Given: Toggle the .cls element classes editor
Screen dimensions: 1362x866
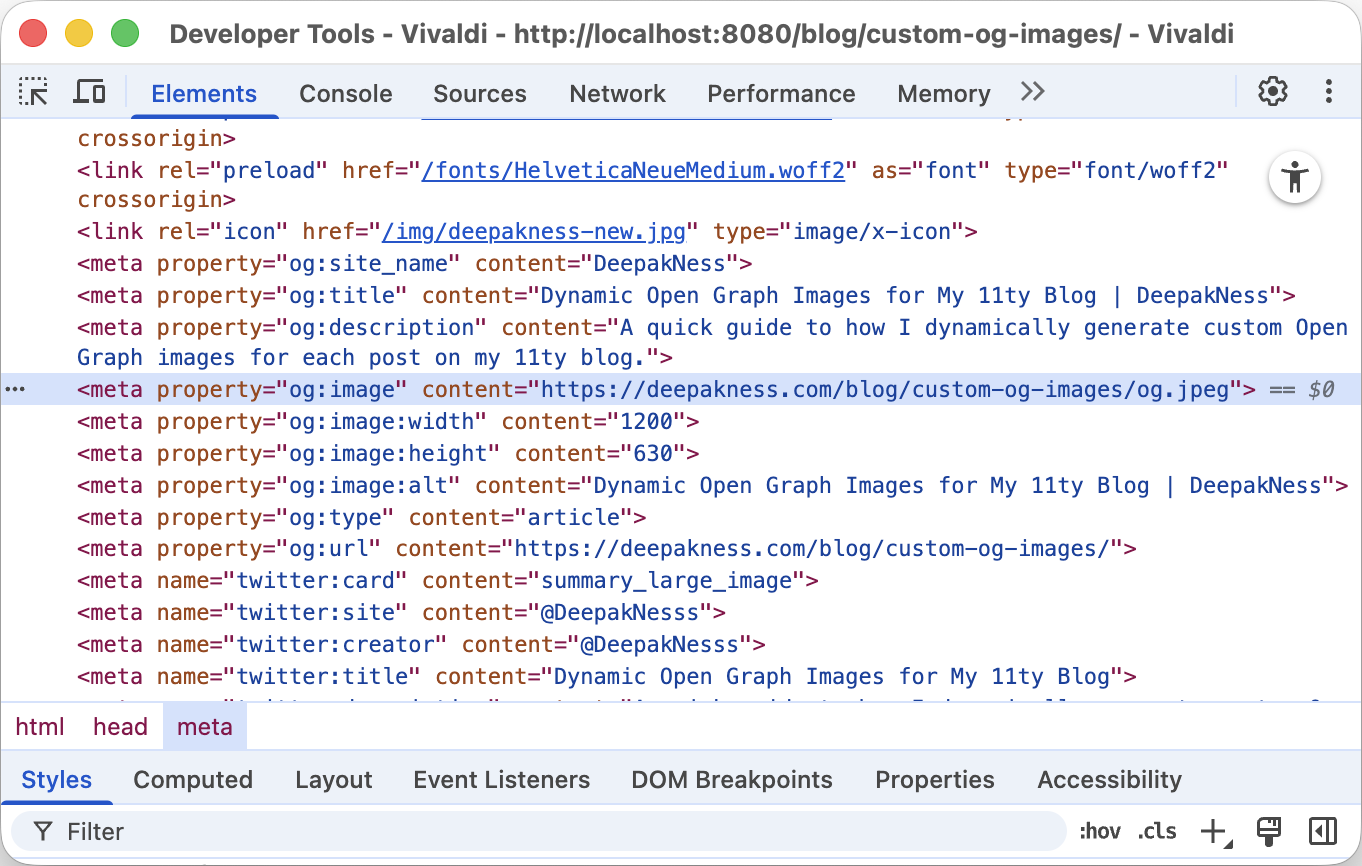Looking at the screenshot, I should (1156, 831).
